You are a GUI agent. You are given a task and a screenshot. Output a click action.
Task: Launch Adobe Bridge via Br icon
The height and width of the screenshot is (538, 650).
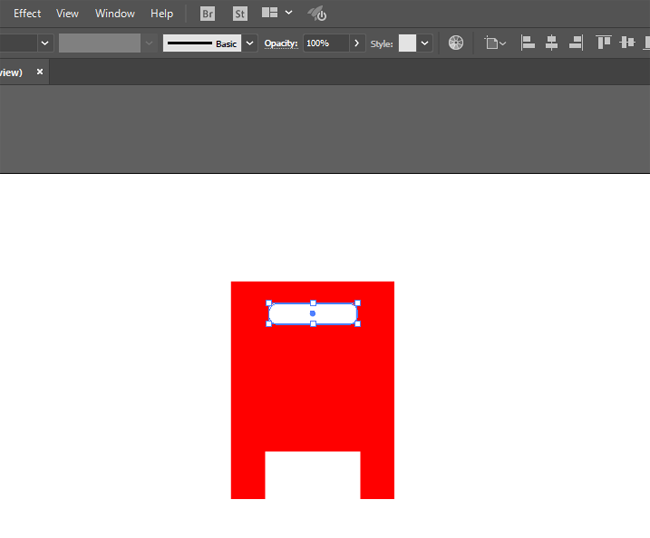coord(207,14)
